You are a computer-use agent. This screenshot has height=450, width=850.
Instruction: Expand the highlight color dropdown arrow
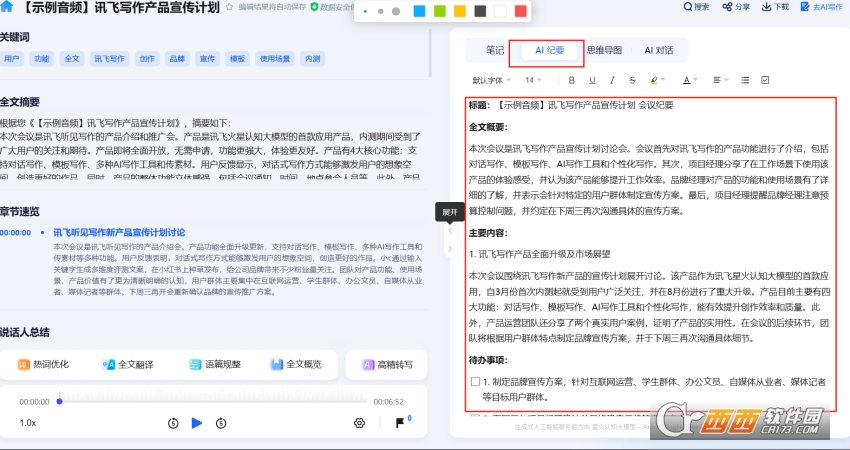(663, 80)
